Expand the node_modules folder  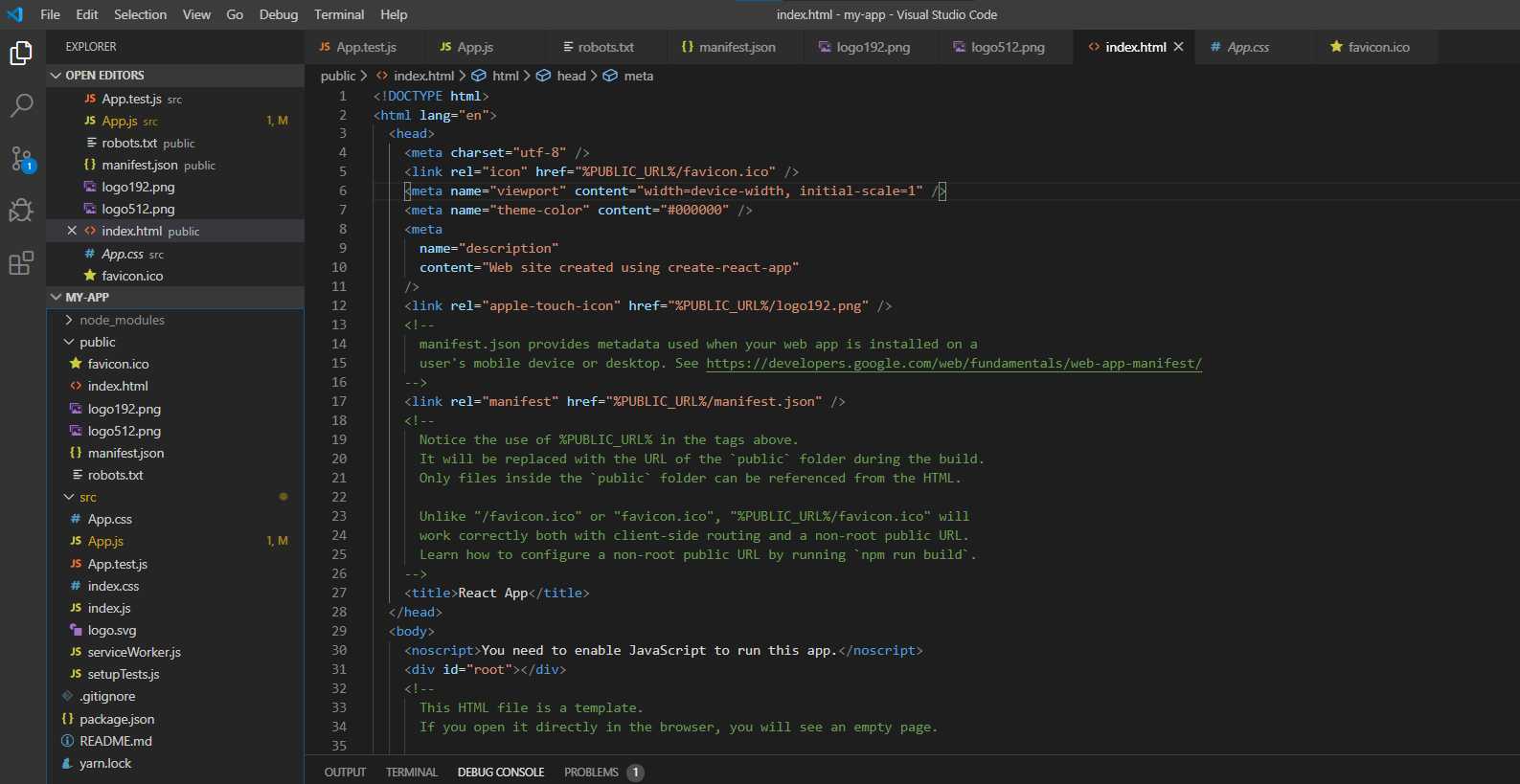tap(69, 320)
